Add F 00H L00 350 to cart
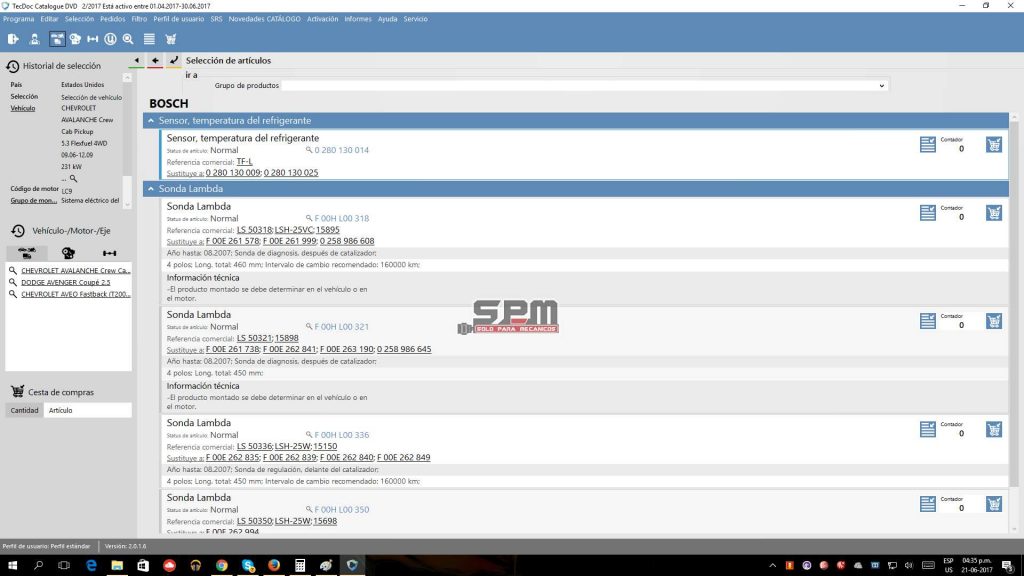The image size is (1024, 576). 993,504
